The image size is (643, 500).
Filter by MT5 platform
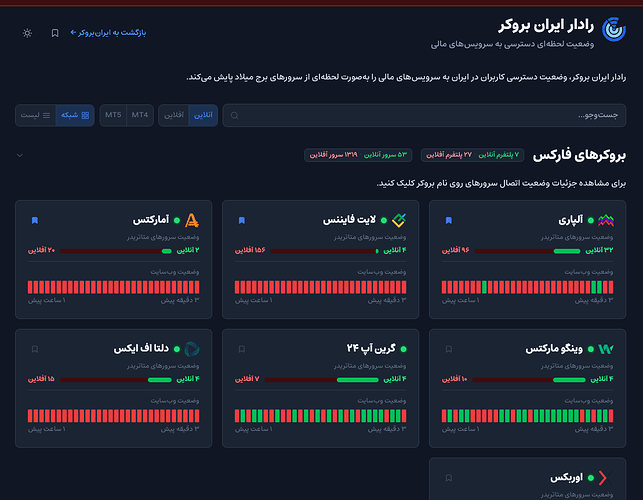coord(113,115)
